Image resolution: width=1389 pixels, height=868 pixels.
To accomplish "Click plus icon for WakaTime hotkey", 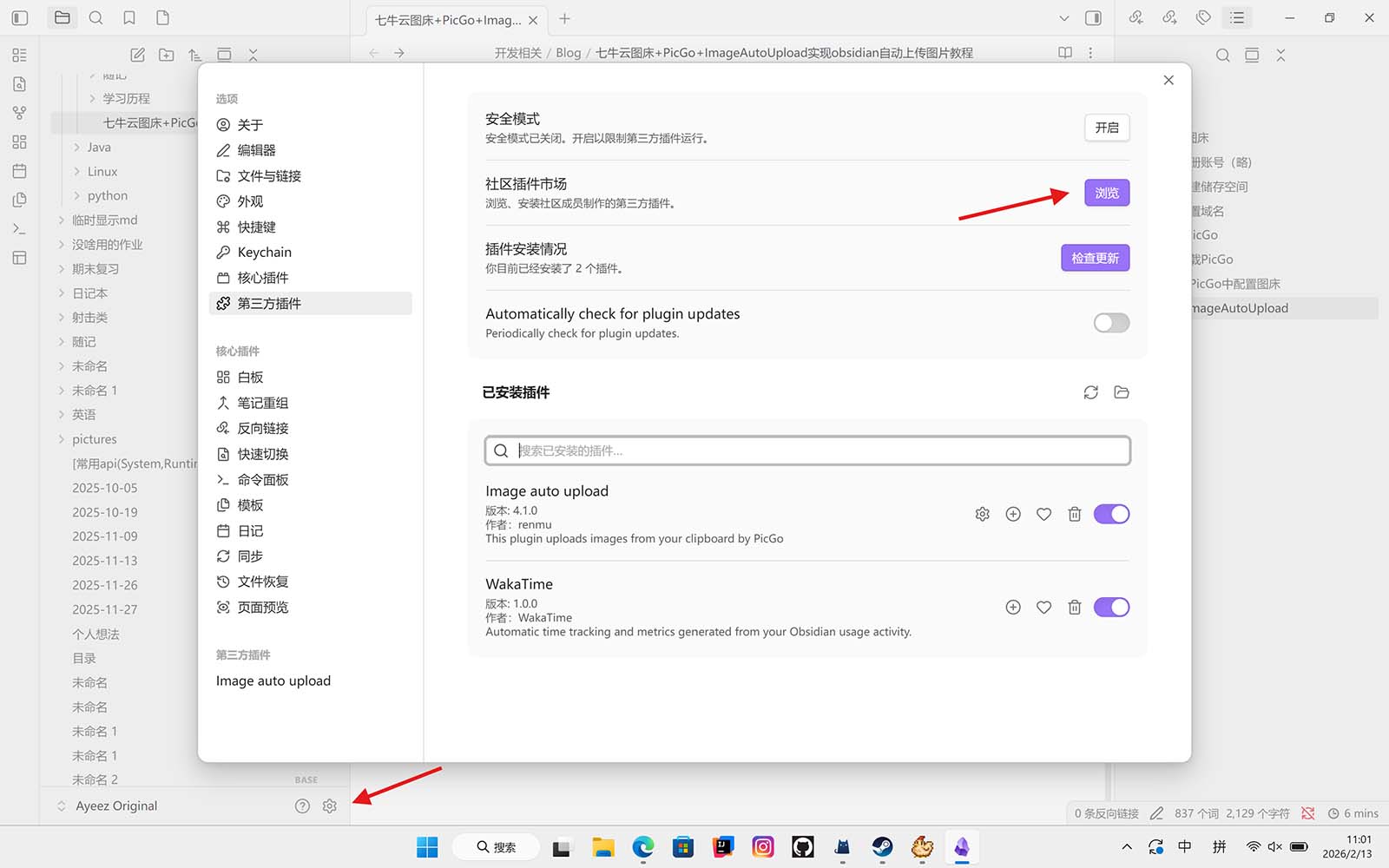I will click(x=1012, y=608).
